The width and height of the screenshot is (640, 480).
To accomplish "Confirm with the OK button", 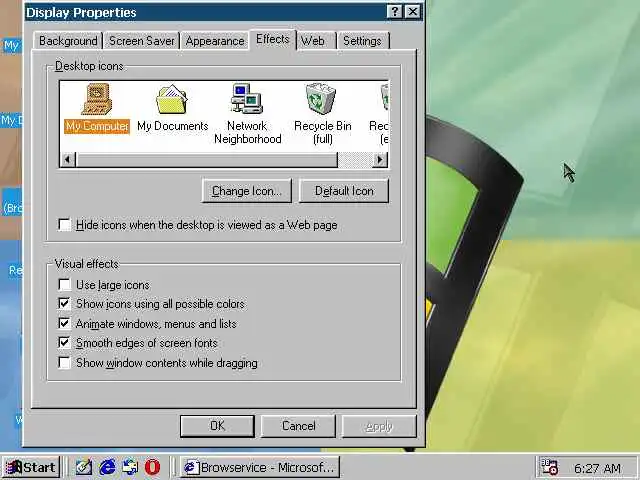I will tap(217, 426).
